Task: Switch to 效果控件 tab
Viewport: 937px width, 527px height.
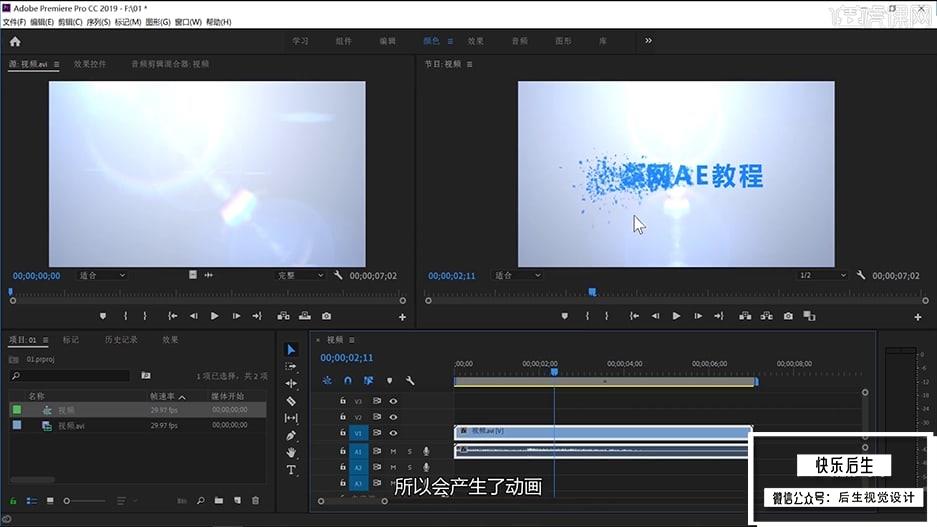Action: pos(90,64)
